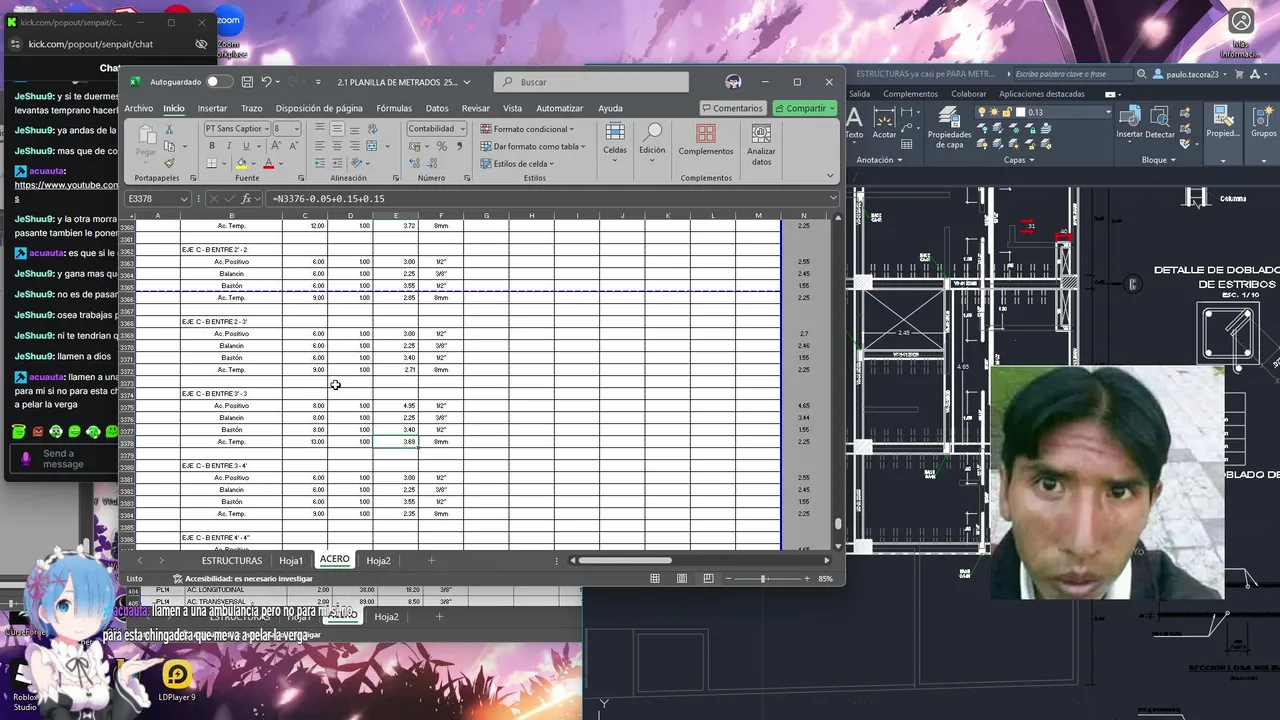Open the Edición search button
This screenshot has height=720, width=1280.
(652, 140)
